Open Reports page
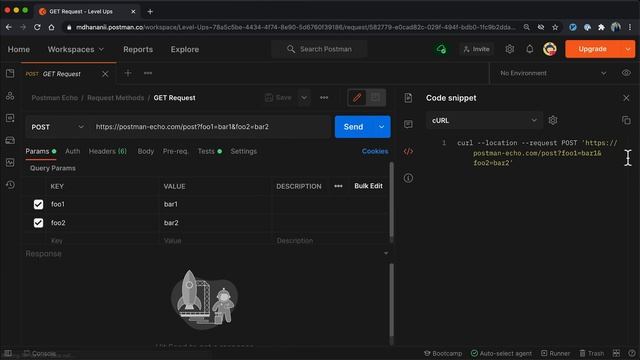This screenshot has height=360, width=640. tap(138, 49)
